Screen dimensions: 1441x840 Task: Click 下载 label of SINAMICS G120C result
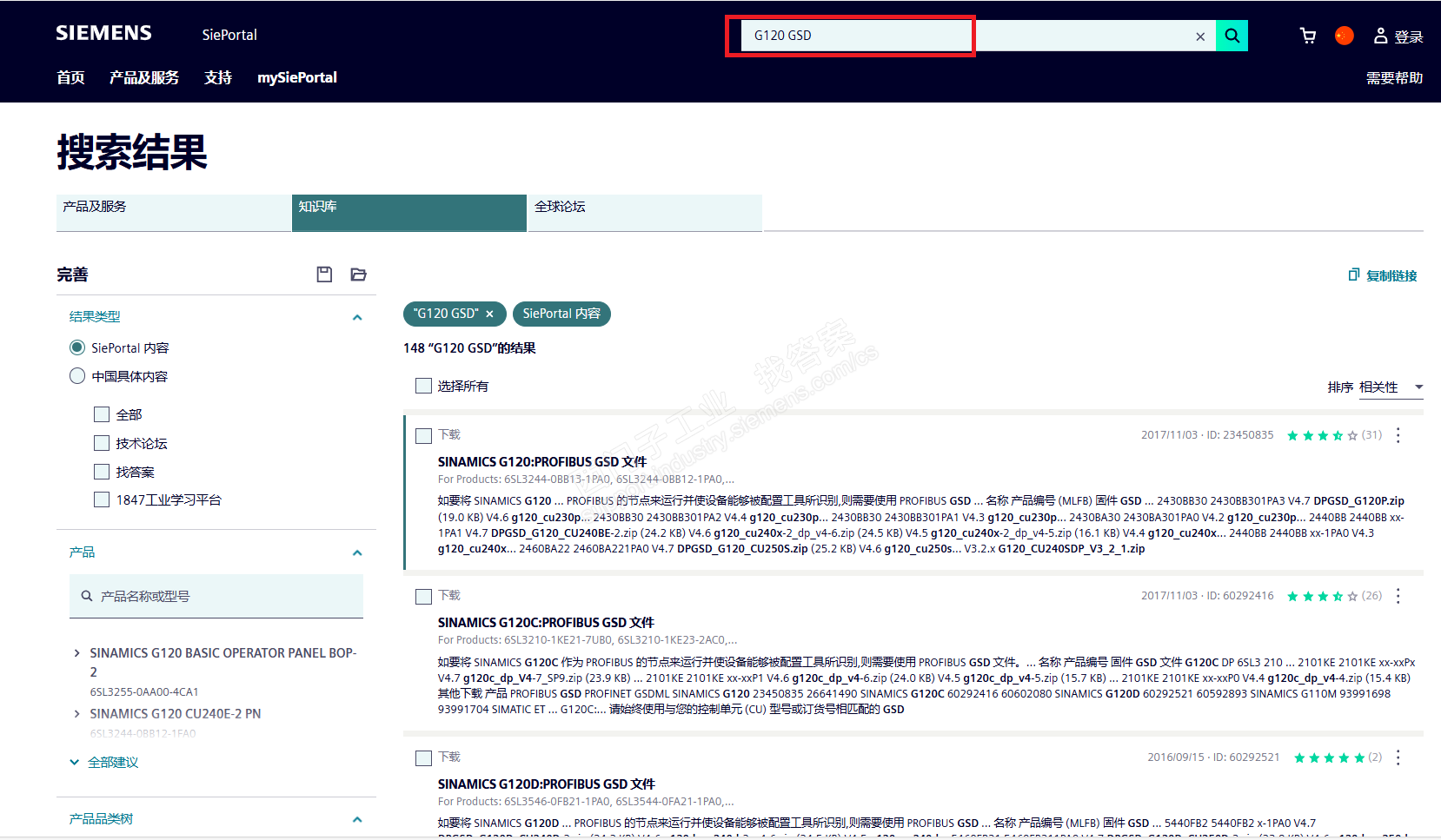tap(449, 595)
